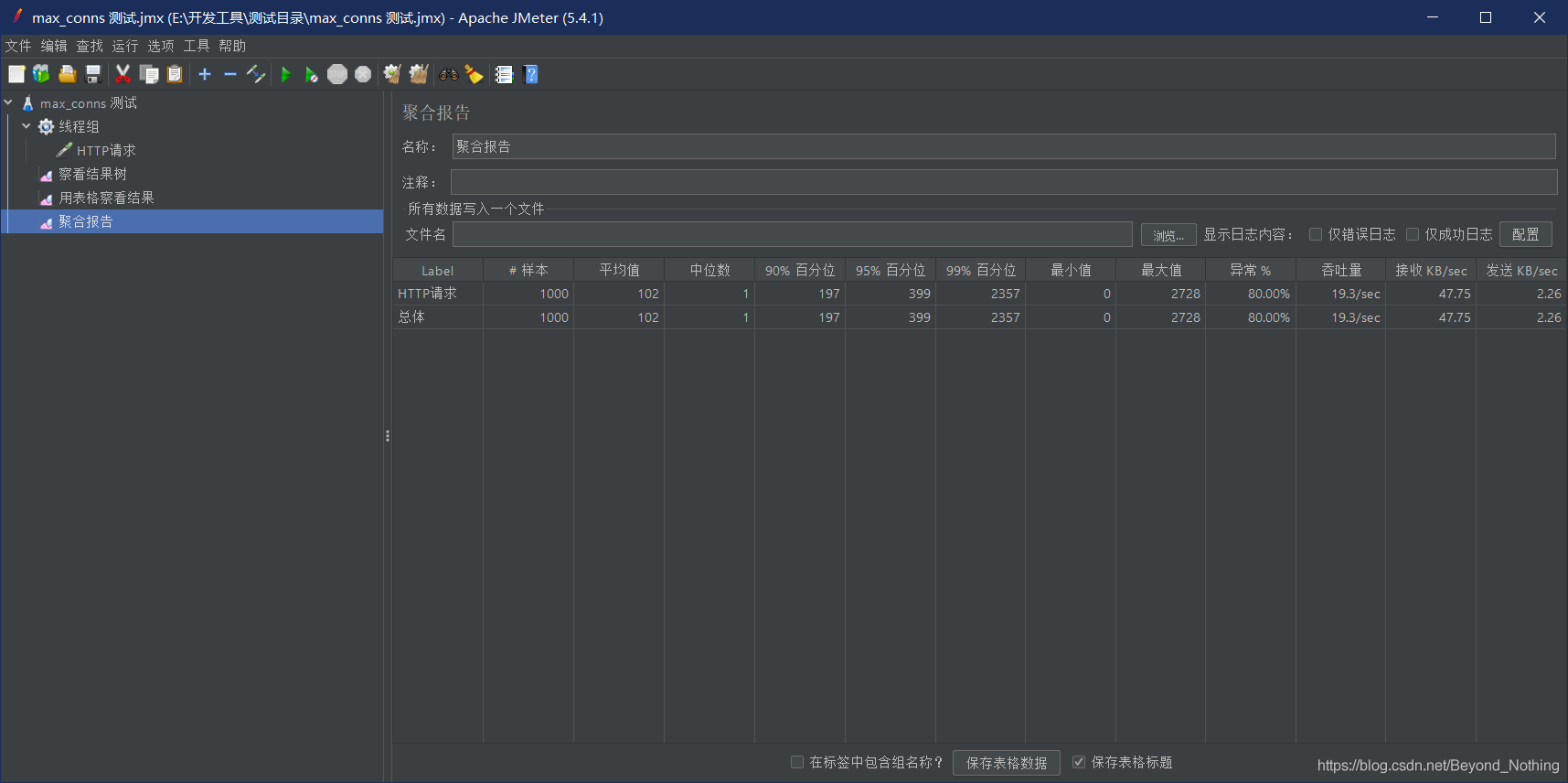This screenshot has height=783, width=1568.
Task: Open the 选项 menu
Action: pos(161,46)
